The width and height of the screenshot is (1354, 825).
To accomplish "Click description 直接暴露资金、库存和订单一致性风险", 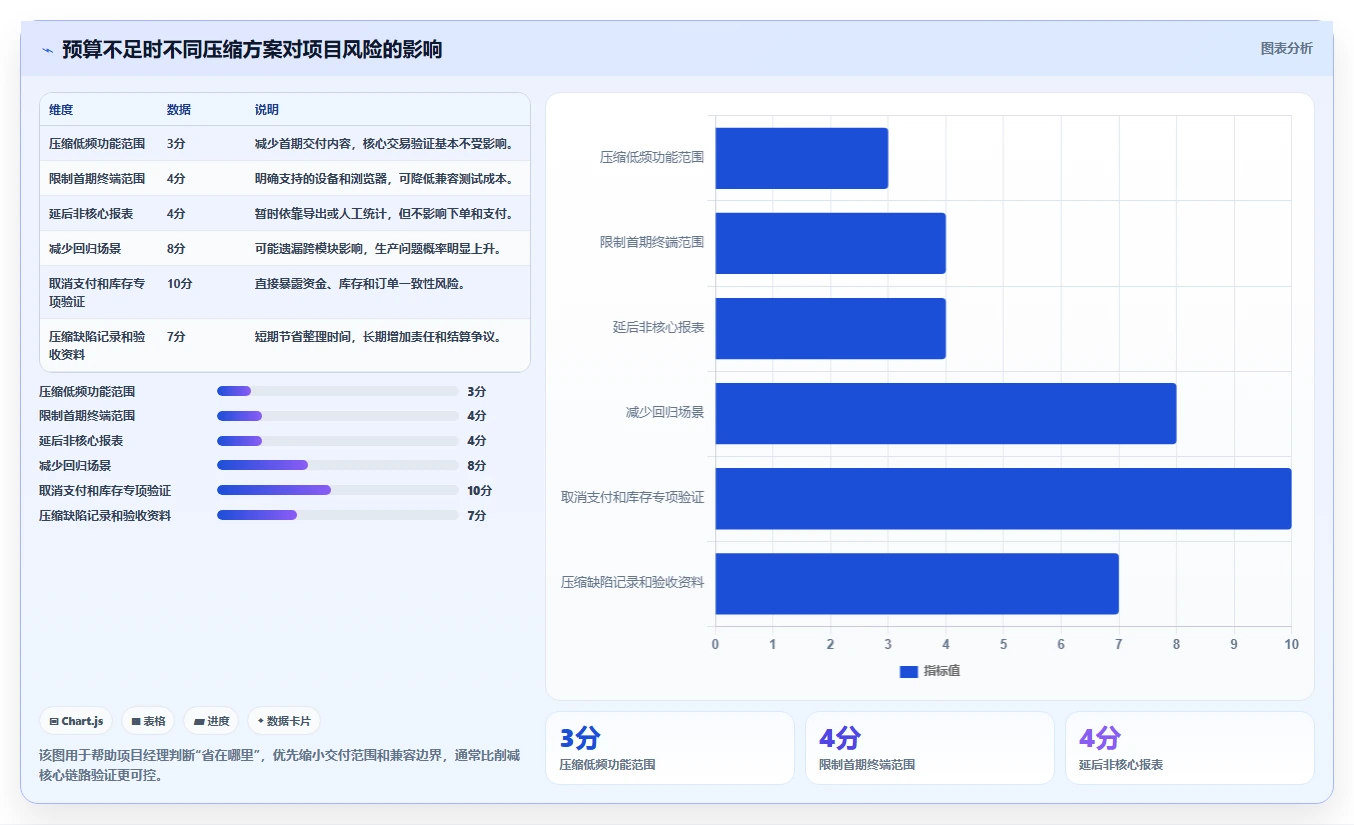I will pos(360,284).
